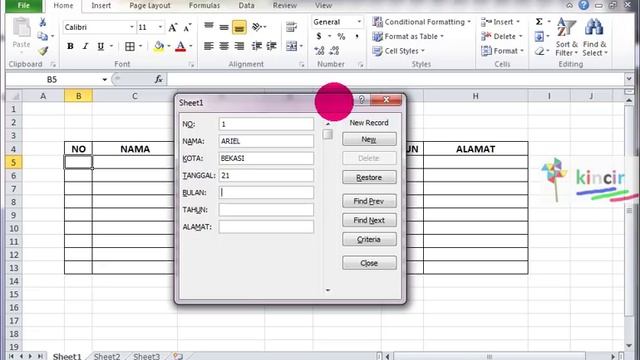The image size is (640, 360).
Task: Open the File tab
Action: [x=24, y=5]
